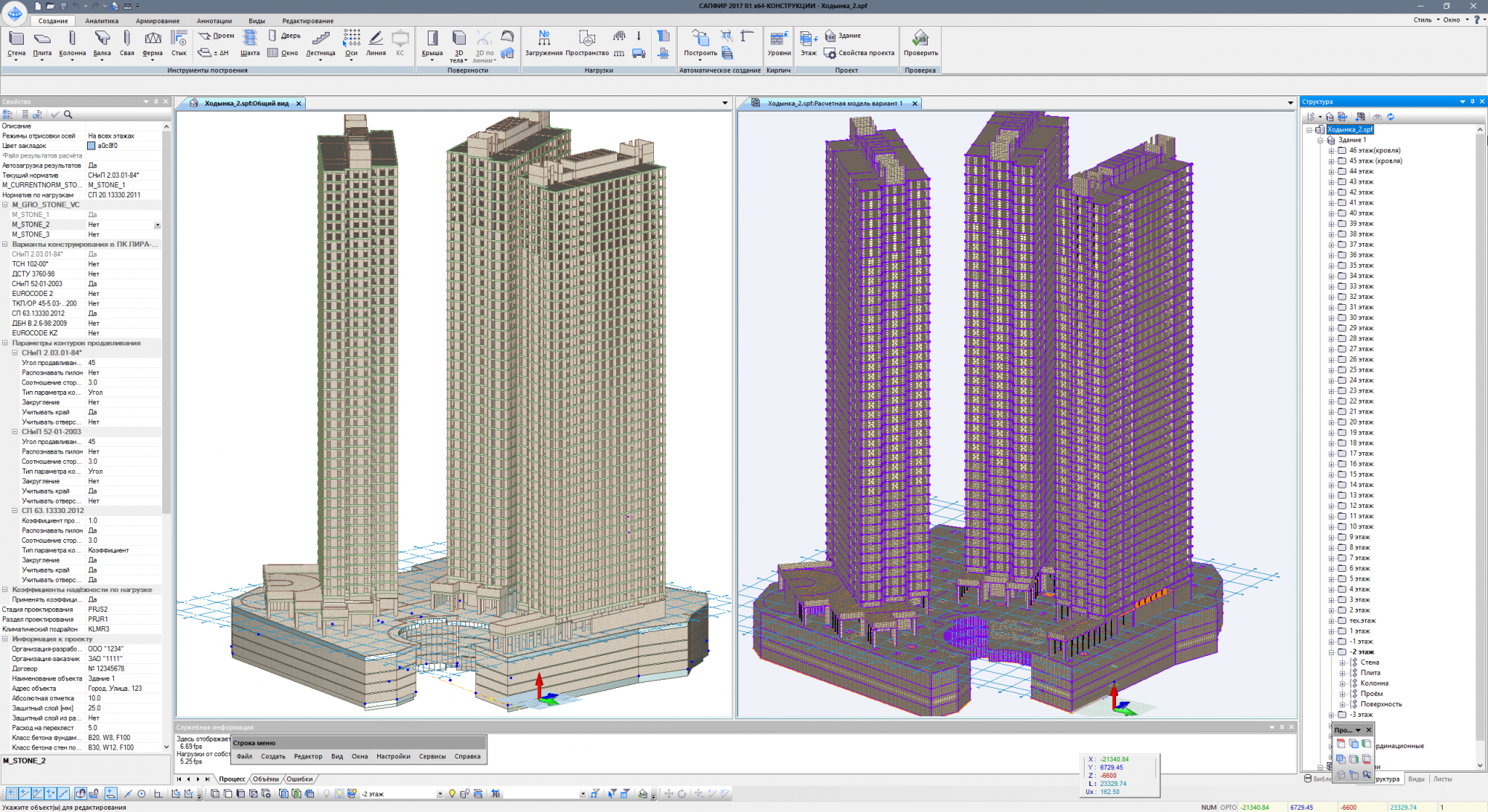Open the Файл menu in menu strip

pos(244,756)
